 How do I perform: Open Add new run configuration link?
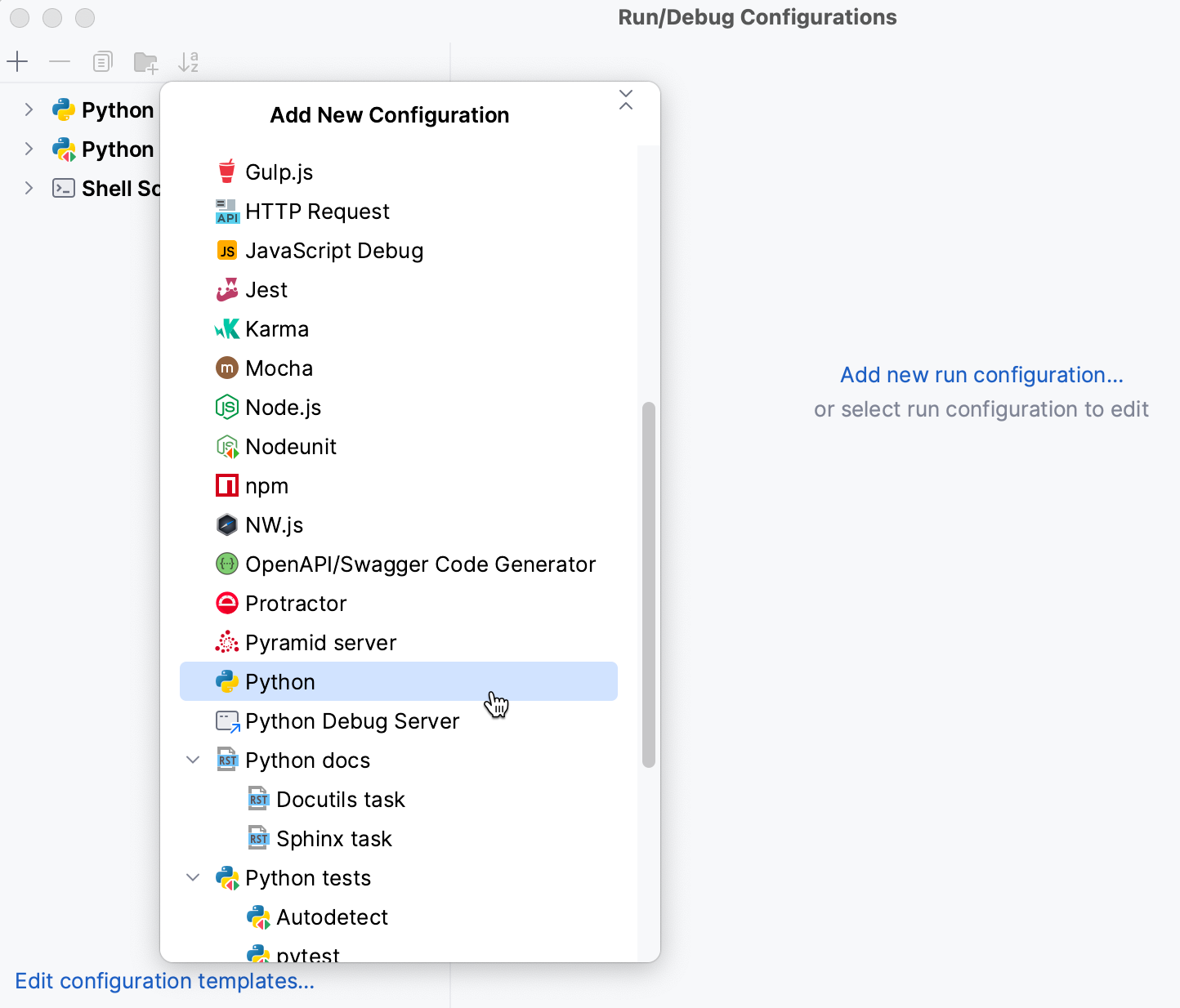point(981,374)
